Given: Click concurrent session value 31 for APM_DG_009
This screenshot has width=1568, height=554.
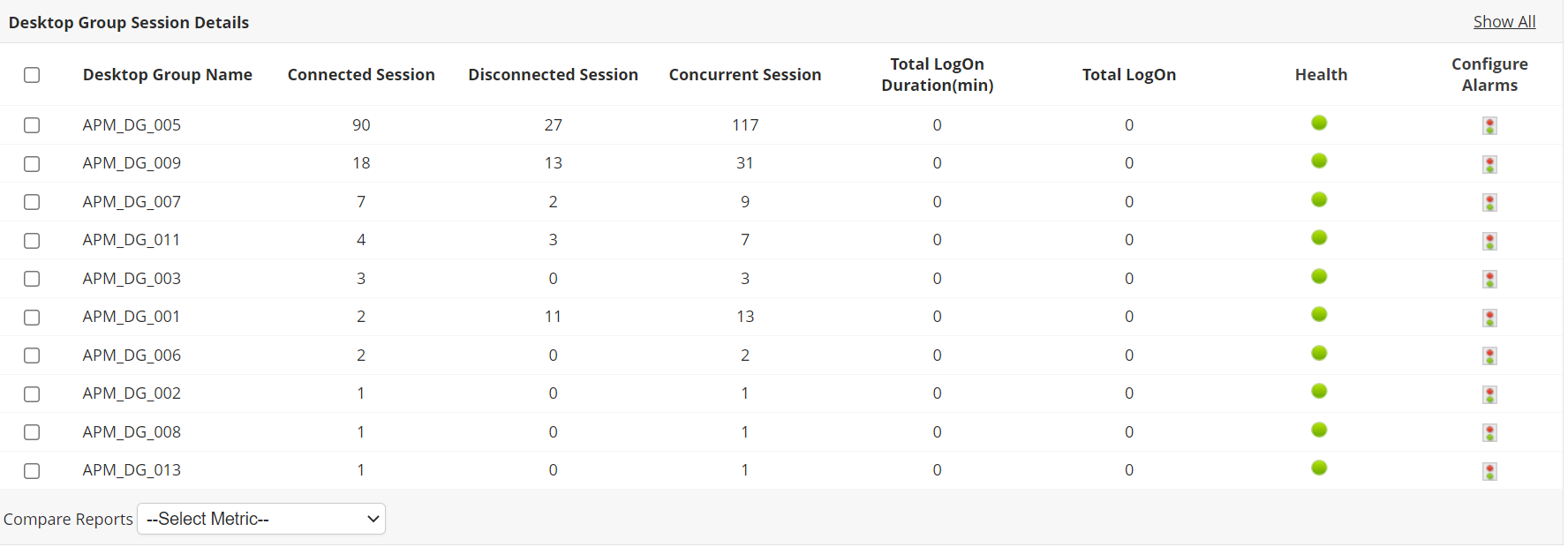Looking at the screenshot, I should (x=744, y=162).
